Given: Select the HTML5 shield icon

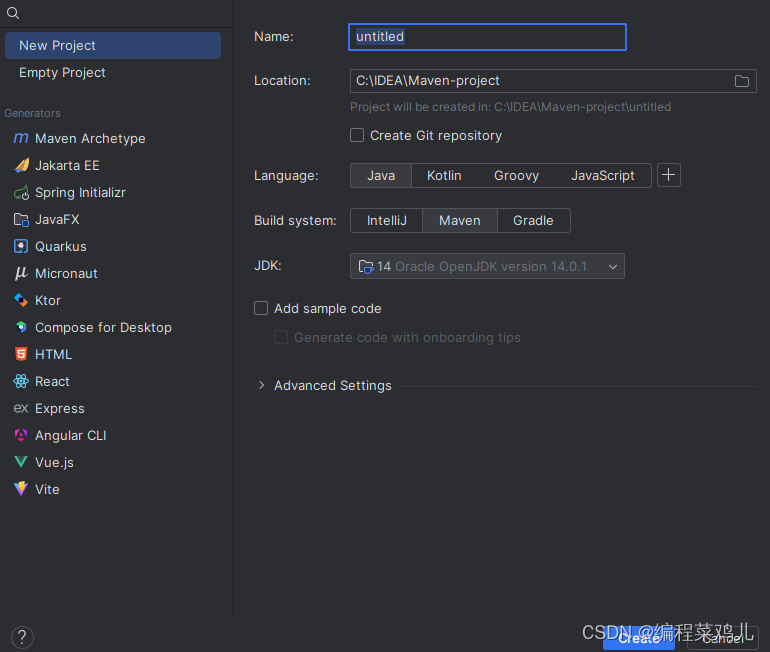Looking at the screenshot, I should tap(21, 354).
